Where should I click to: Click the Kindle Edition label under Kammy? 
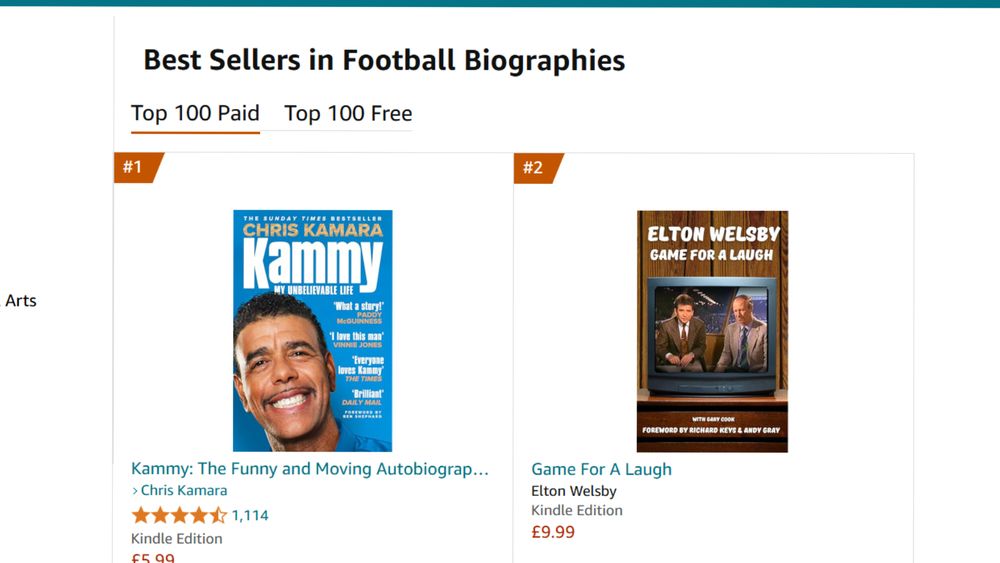click(177, 539)
